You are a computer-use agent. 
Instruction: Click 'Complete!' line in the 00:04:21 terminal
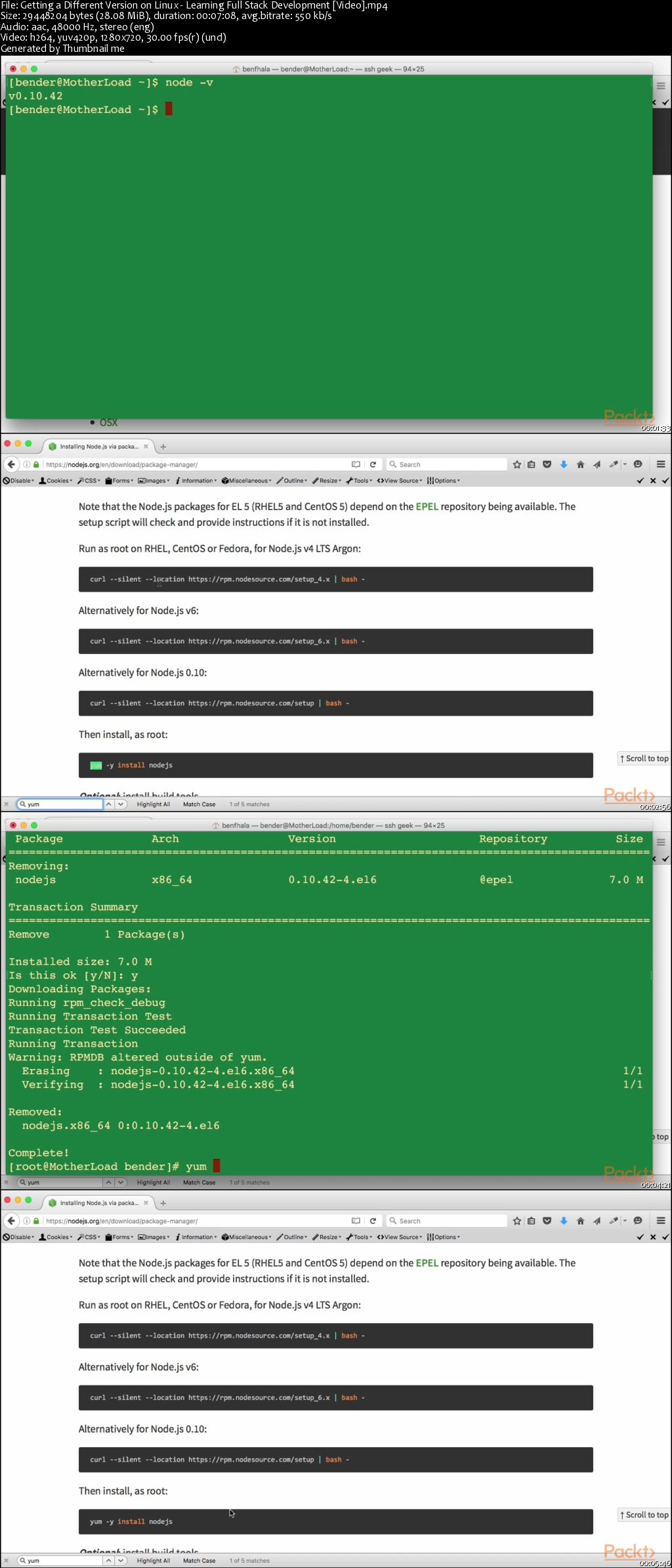pos(39,1152)
